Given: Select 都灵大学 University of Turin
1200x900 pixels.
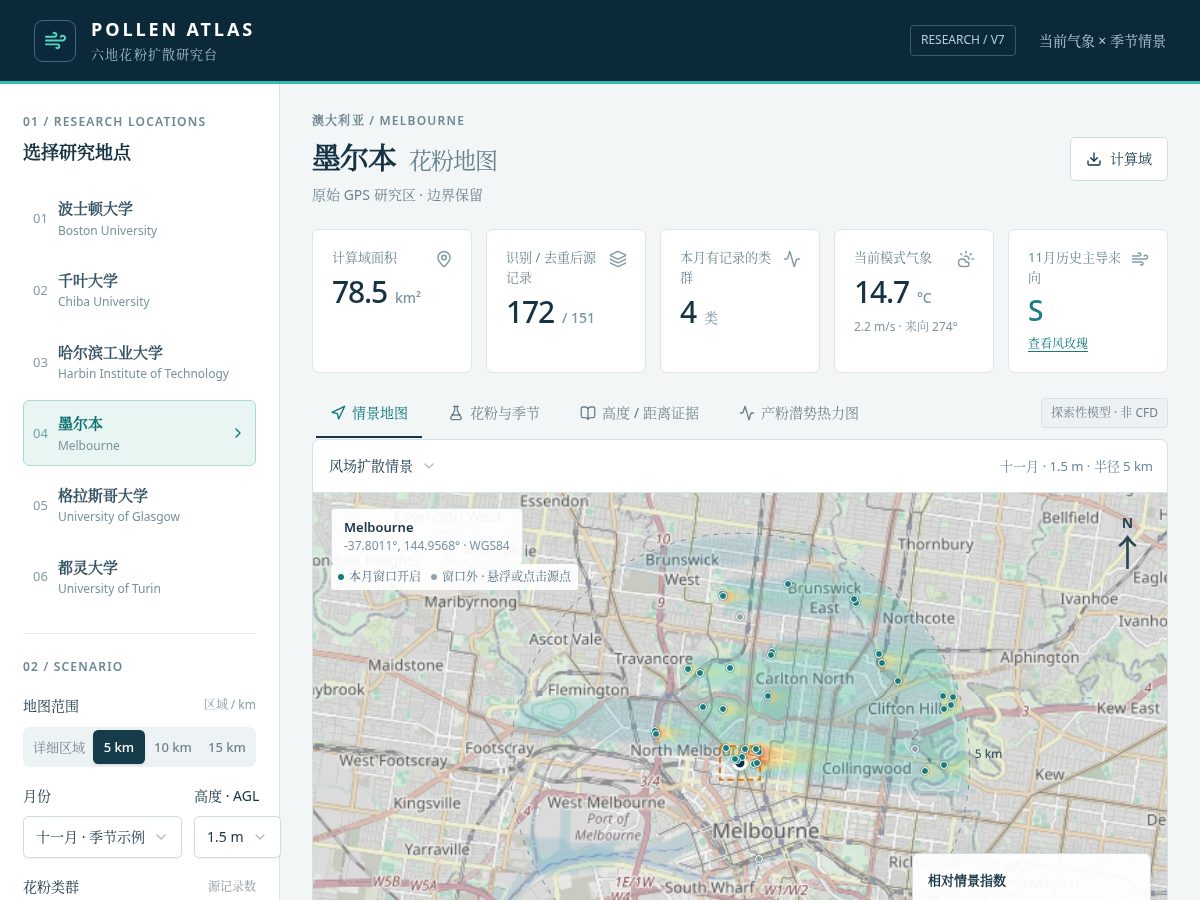Looking at the screenshot, I should (x=139, y=577).
